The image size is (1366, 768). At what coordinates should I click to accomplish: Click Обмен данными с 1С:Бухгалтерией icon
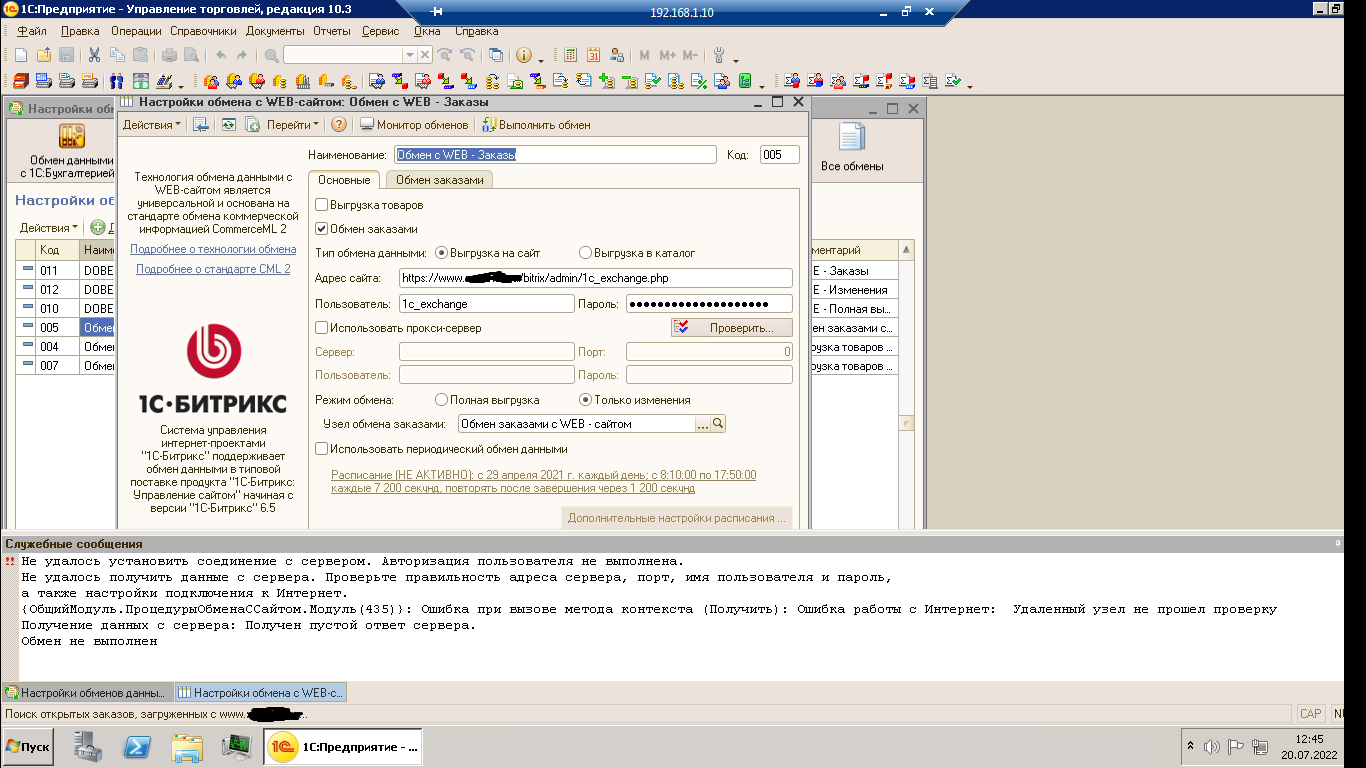71,136
